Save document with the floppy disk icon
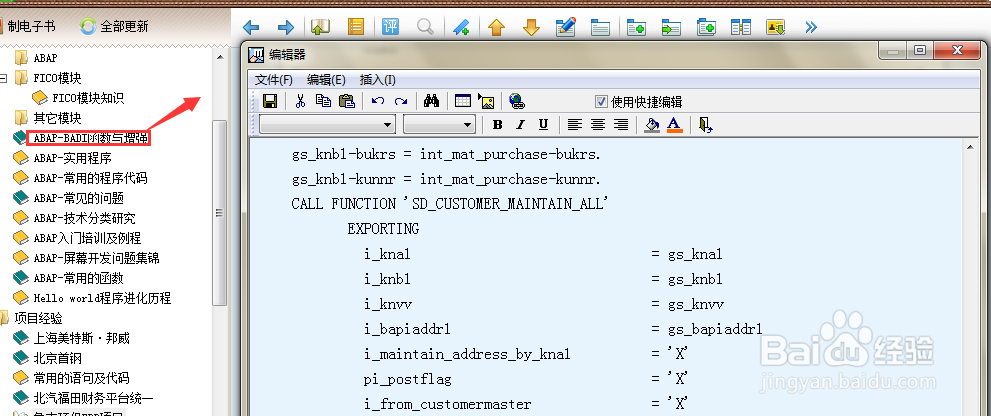 [x=270, y=101]
